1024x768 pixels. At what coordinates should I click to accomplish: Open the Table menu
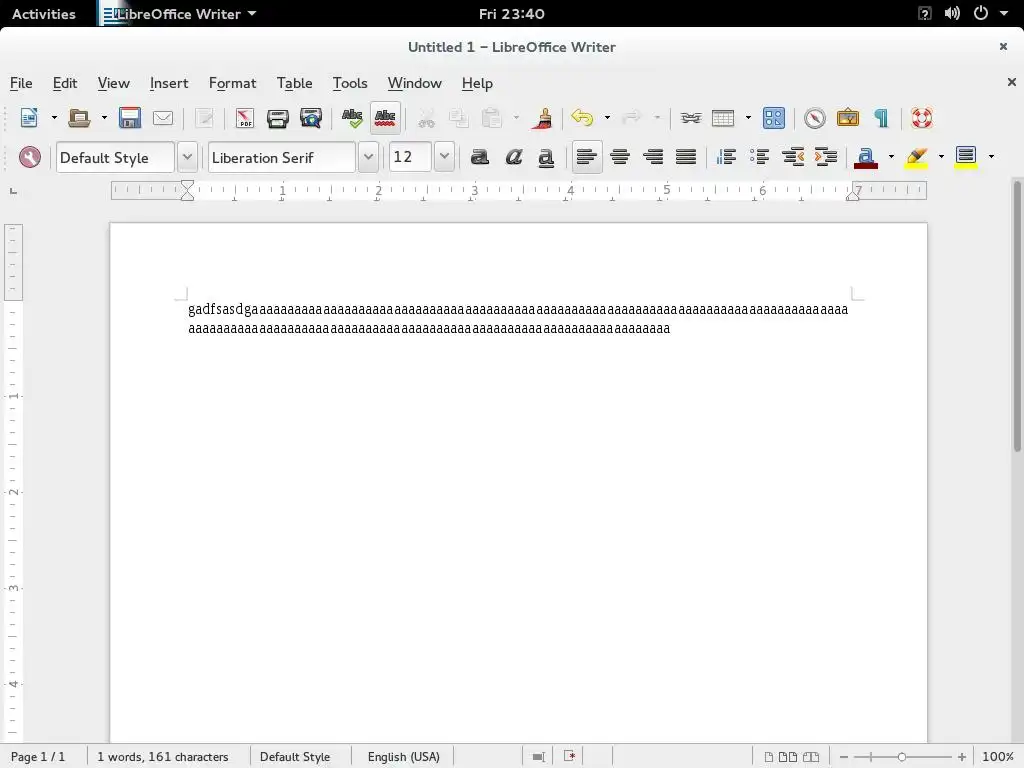point(295,83)
